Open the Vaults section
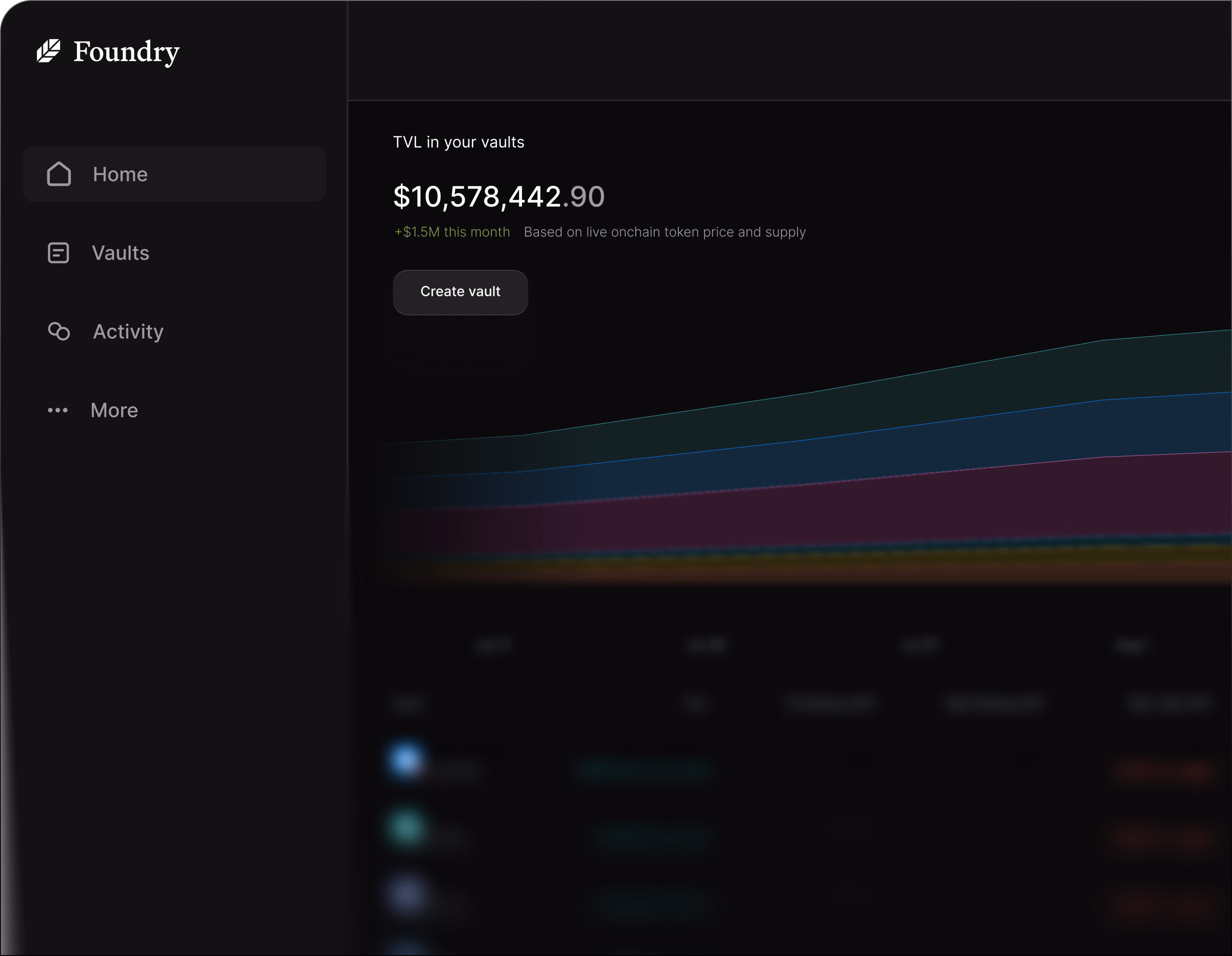1232x956 pixels. pyautogui.click(x=121, y=253)
